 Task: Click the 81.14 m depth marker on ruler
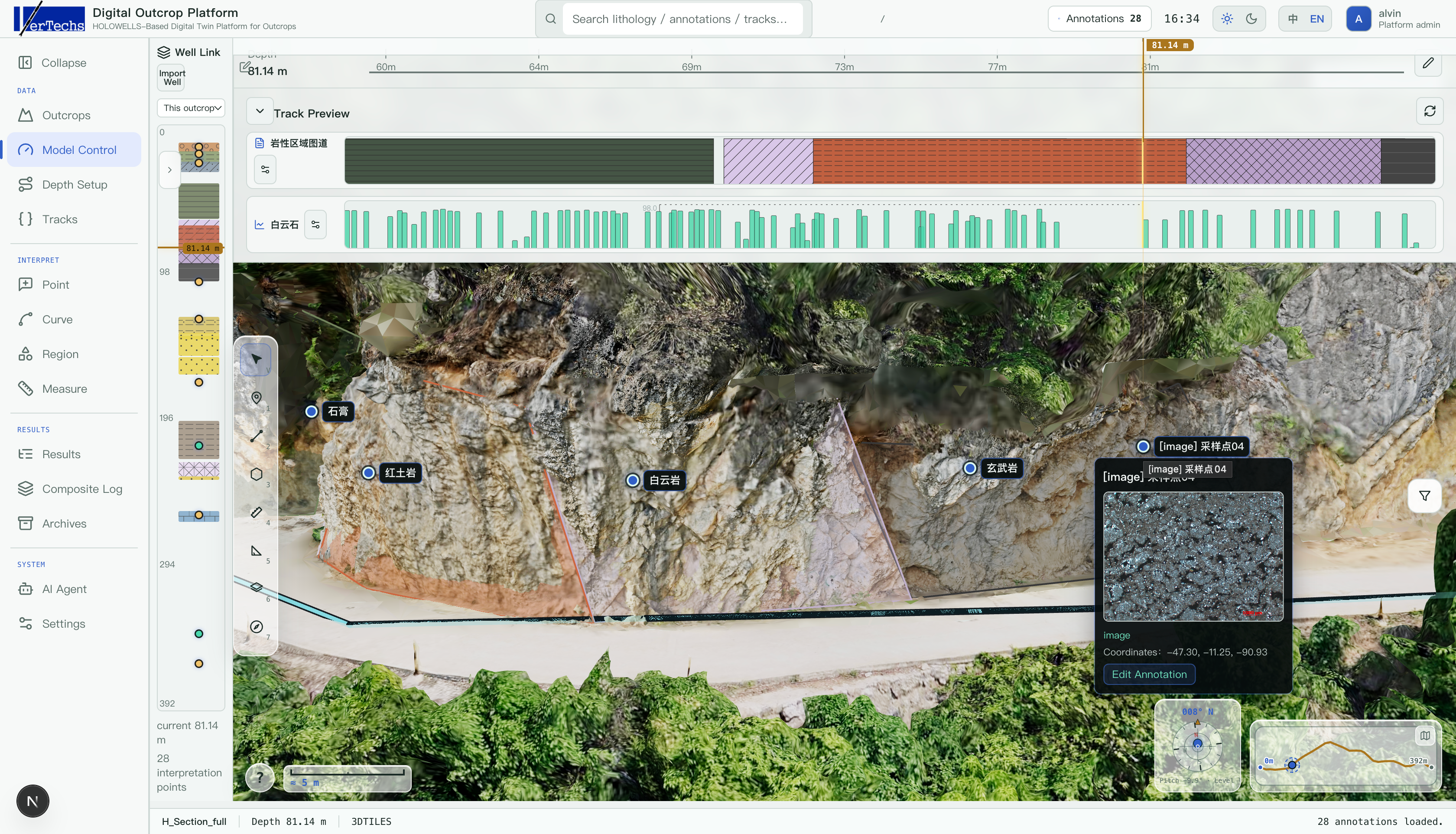(1169, 45)
